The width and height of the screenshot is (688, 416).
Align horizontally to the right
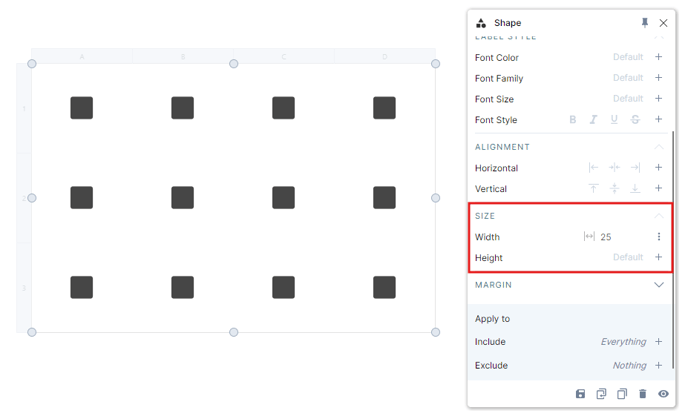pyautogui.click(x=635, y=168)
